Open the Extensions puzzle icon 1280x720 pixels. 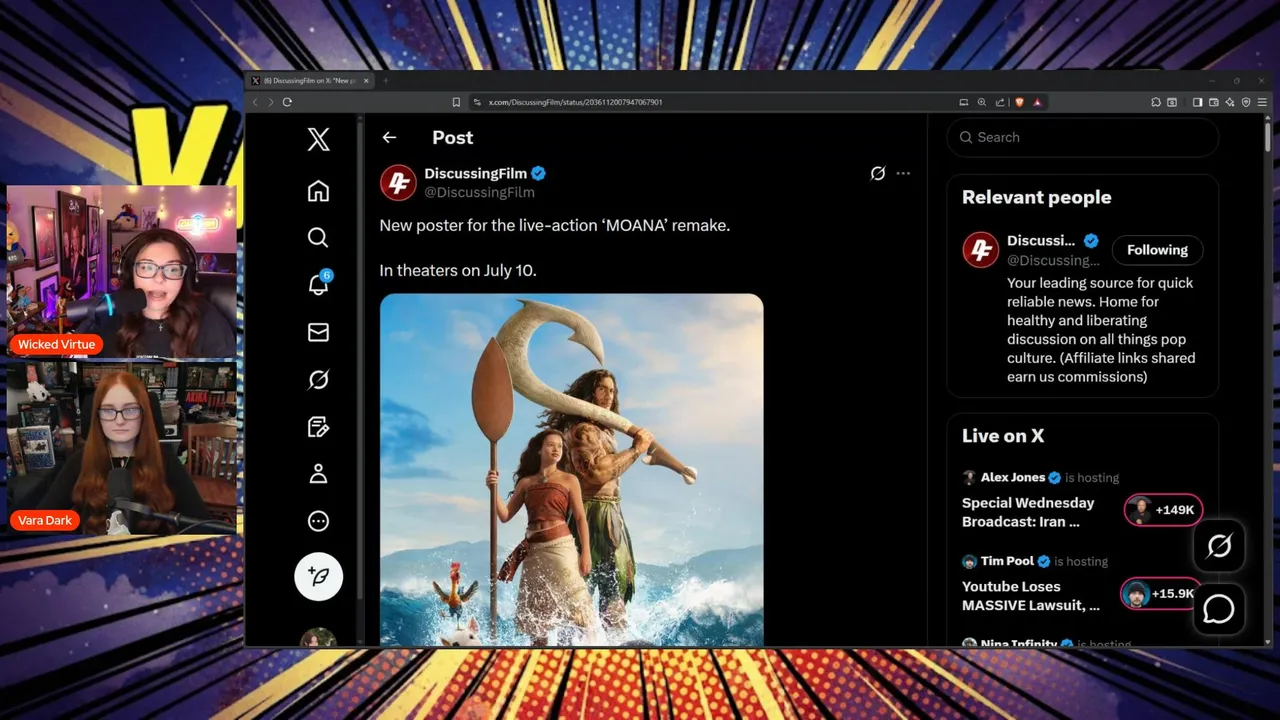click(x=1155, y=102)
